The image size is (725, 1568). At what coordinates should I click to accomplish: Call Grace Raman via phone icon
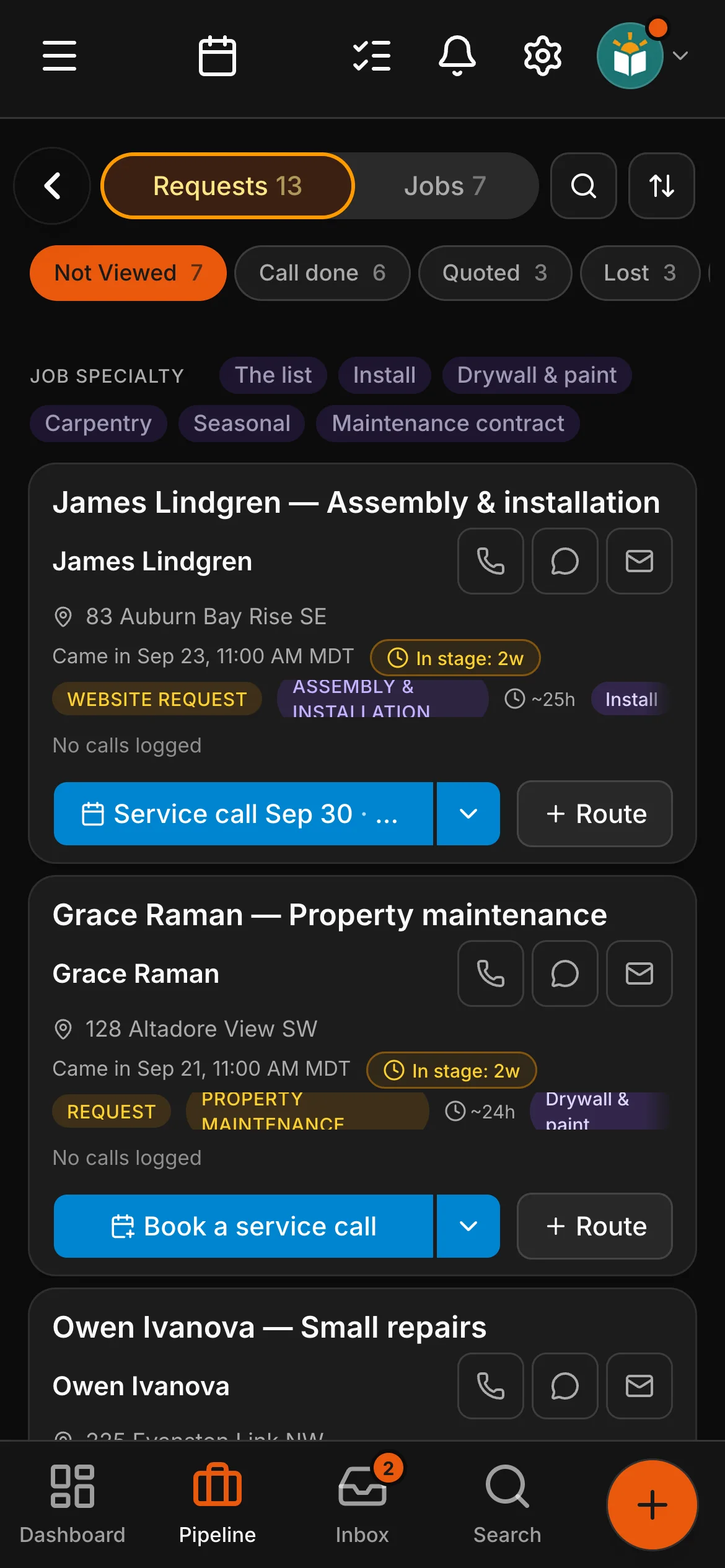491,973
